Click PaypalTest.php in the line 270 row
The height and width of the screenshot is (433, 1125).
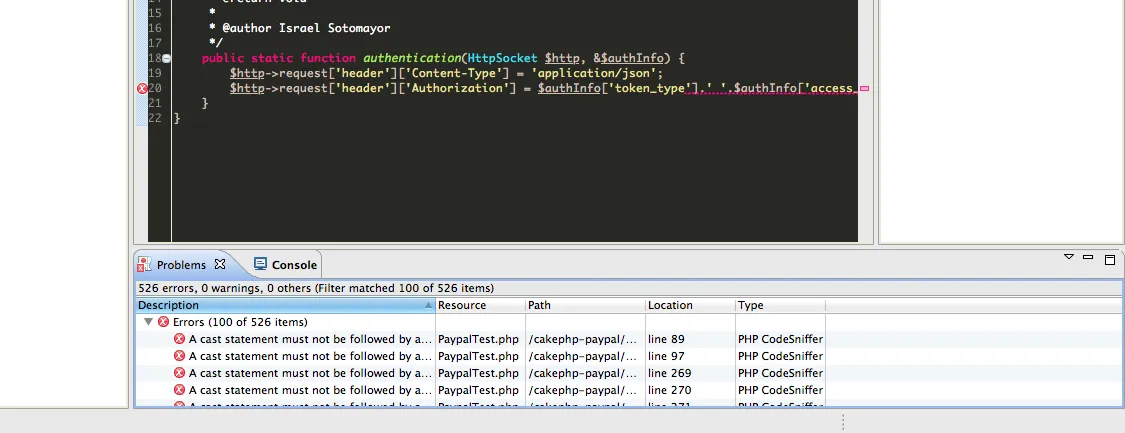pos(478,391)
